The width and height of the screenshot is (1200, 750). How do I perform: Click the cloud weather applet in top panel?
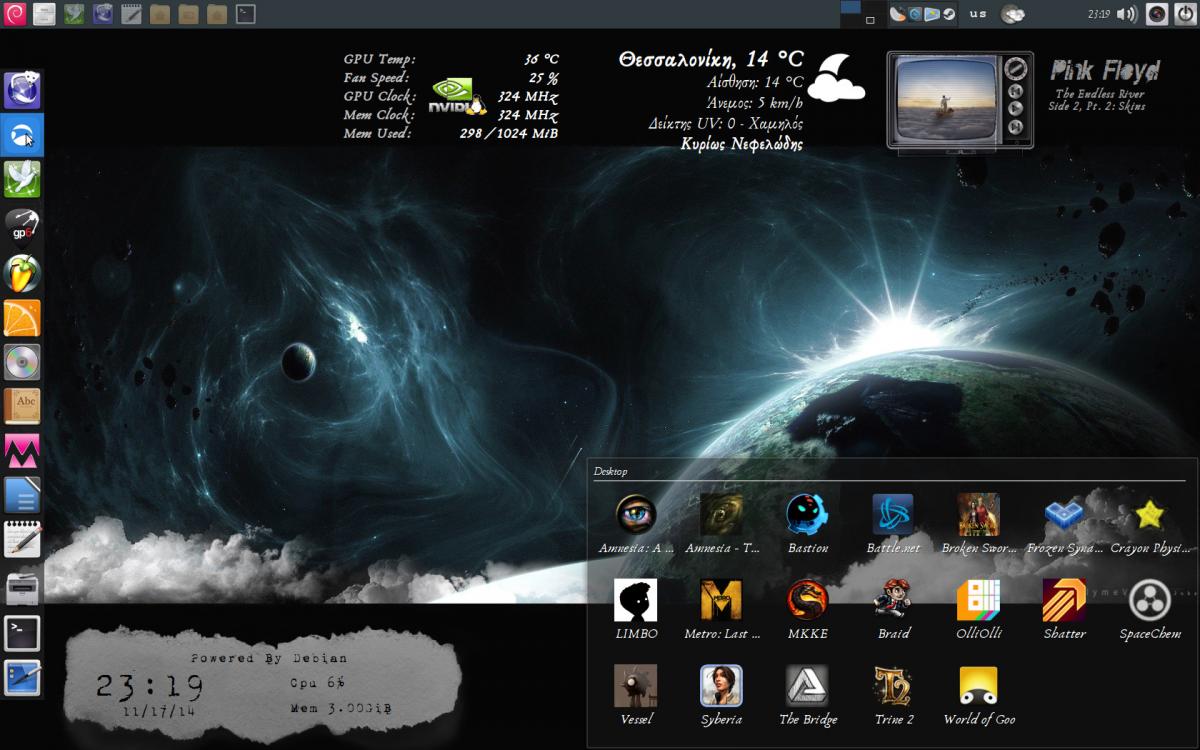coord(1013,14)
